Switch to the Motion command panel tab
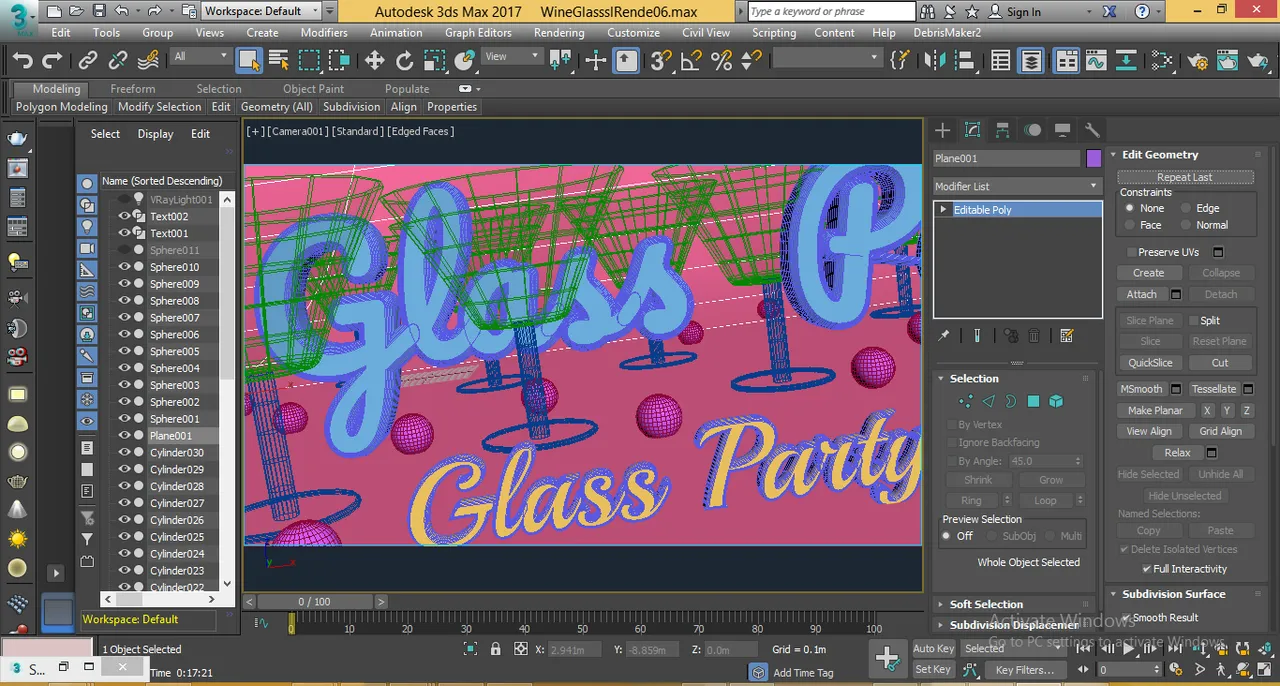1280x686 pixels. (x=1032, y=131)
